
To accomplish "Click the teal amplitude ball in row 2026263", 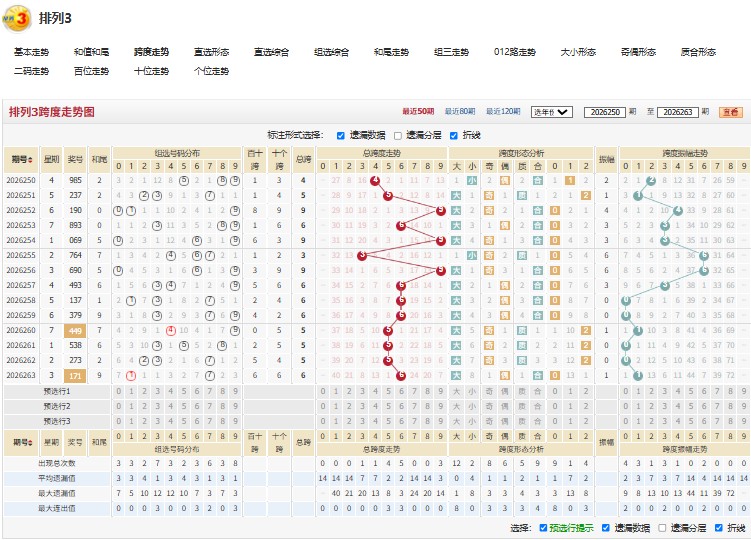I will (638, 376).
